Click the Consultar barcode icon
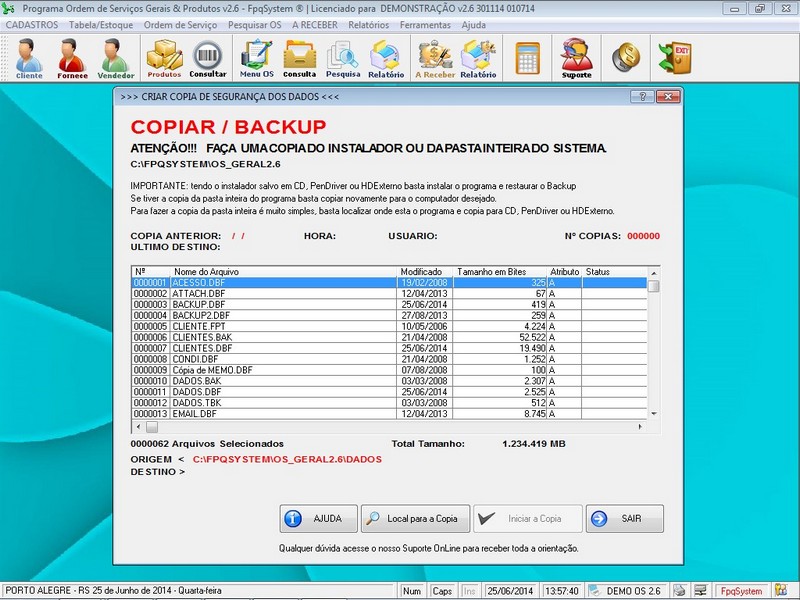The image size is (800, 600). 208,58
